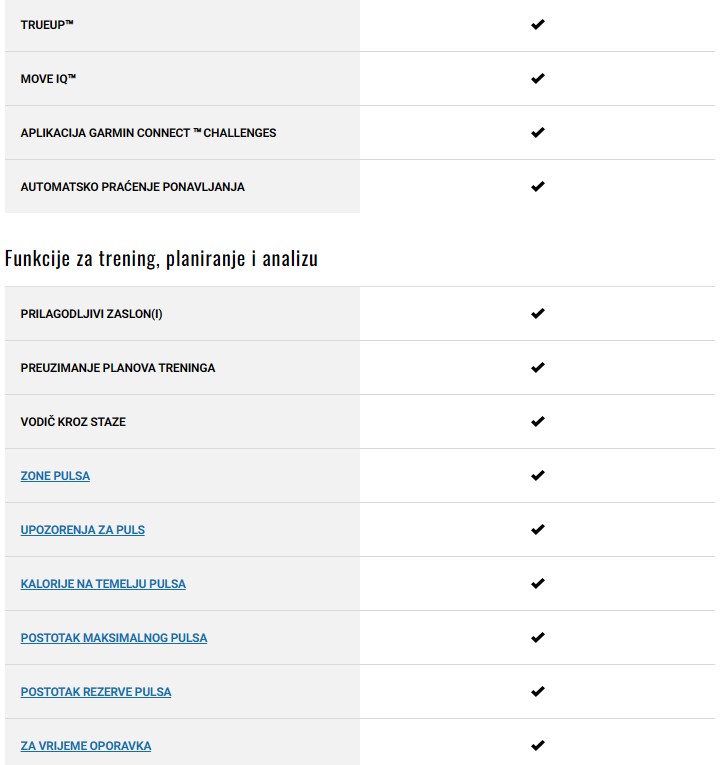Screen dimensions: 721x765
Task: Click checkmark for Postotak rezerve pulsa
Action: (538, 692)
